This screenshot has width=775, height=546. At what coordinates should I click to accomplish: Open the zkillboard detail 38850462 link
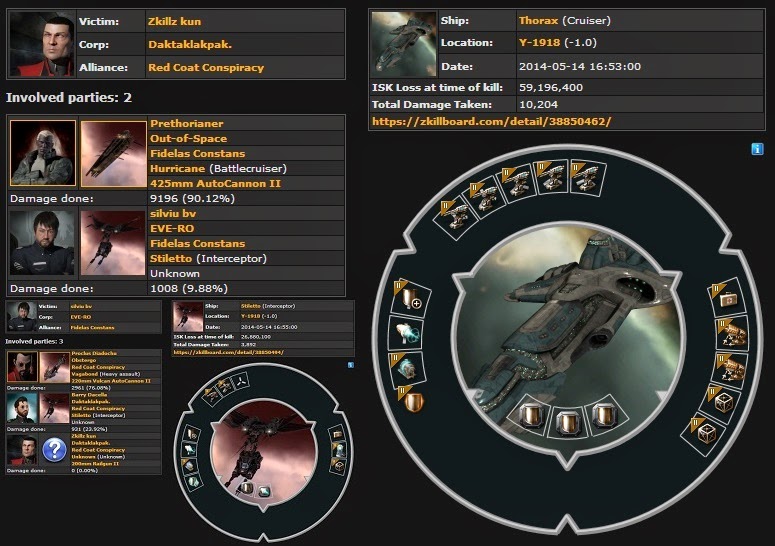(x=492, y=122)
